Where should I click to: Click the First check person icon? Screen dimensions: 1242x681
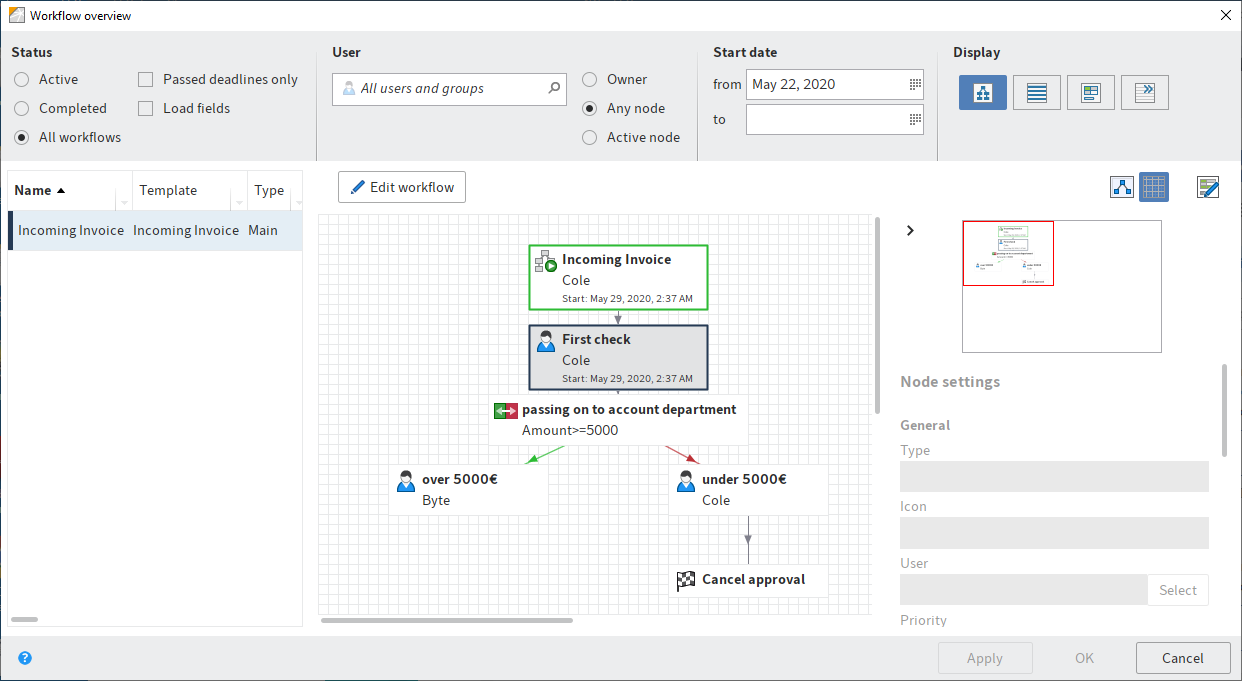click(x=545, y=342)
